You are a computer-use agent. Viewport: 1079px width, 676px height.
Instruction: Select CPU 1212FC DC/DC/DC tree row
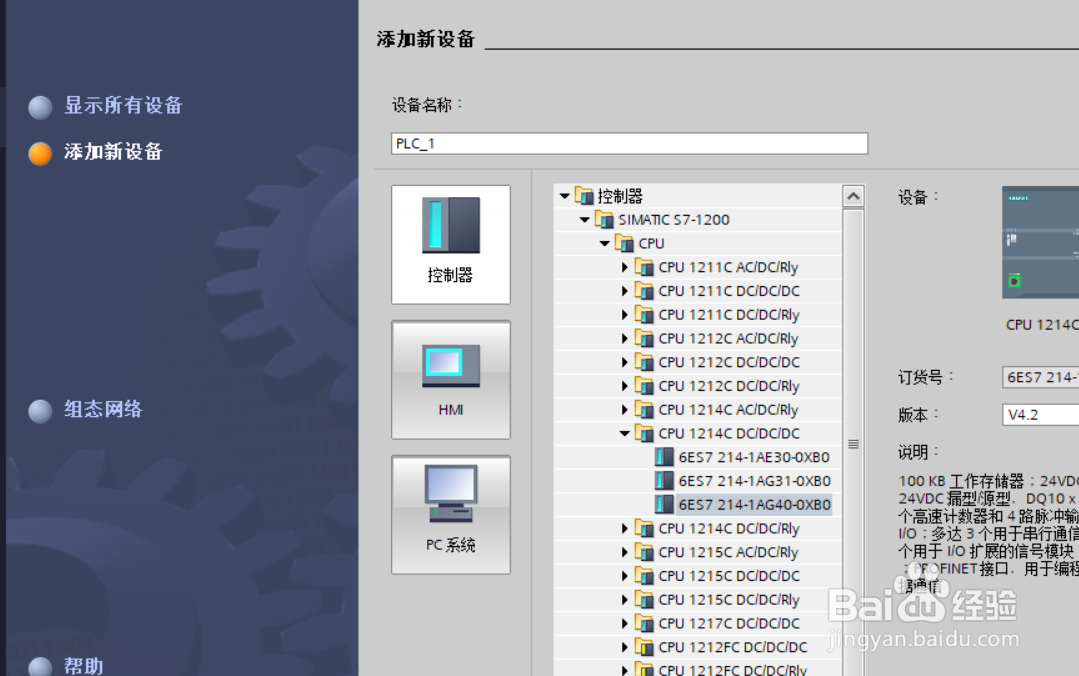698,647
